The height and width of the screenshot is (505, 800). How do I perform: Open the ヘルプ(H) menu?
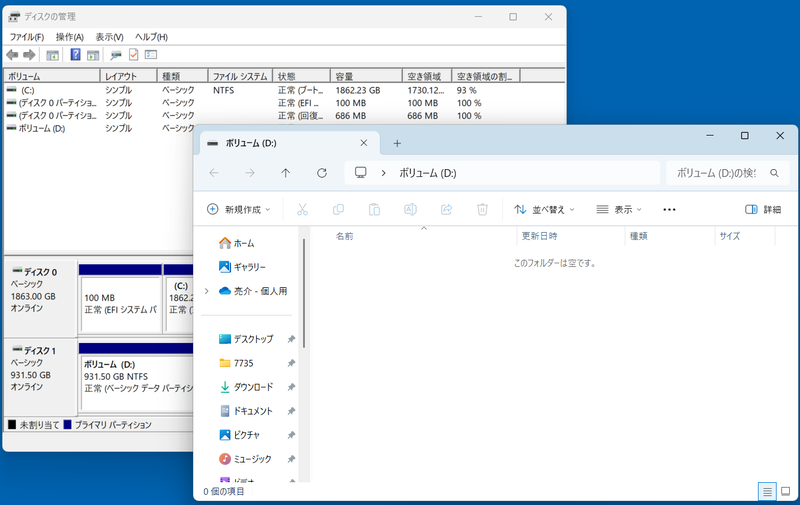(x=151, y=37)
